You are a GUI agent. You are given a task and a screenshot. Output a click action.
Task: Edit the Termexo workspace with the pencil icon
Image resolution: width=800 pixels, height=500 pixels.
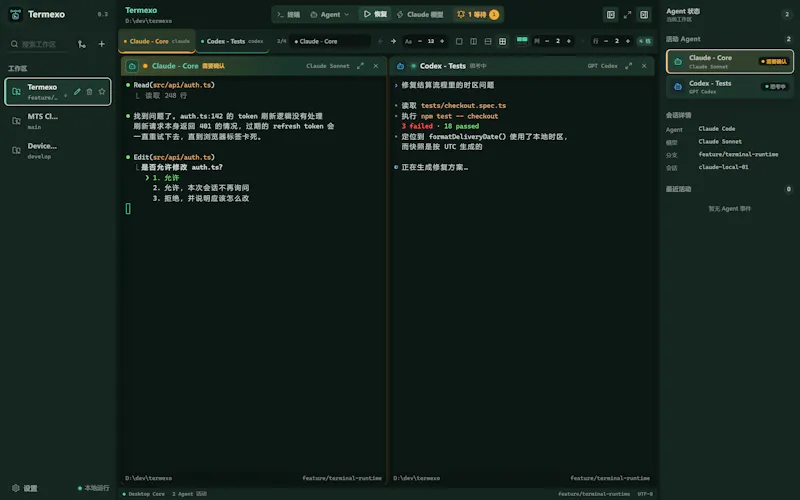point(77,92)
